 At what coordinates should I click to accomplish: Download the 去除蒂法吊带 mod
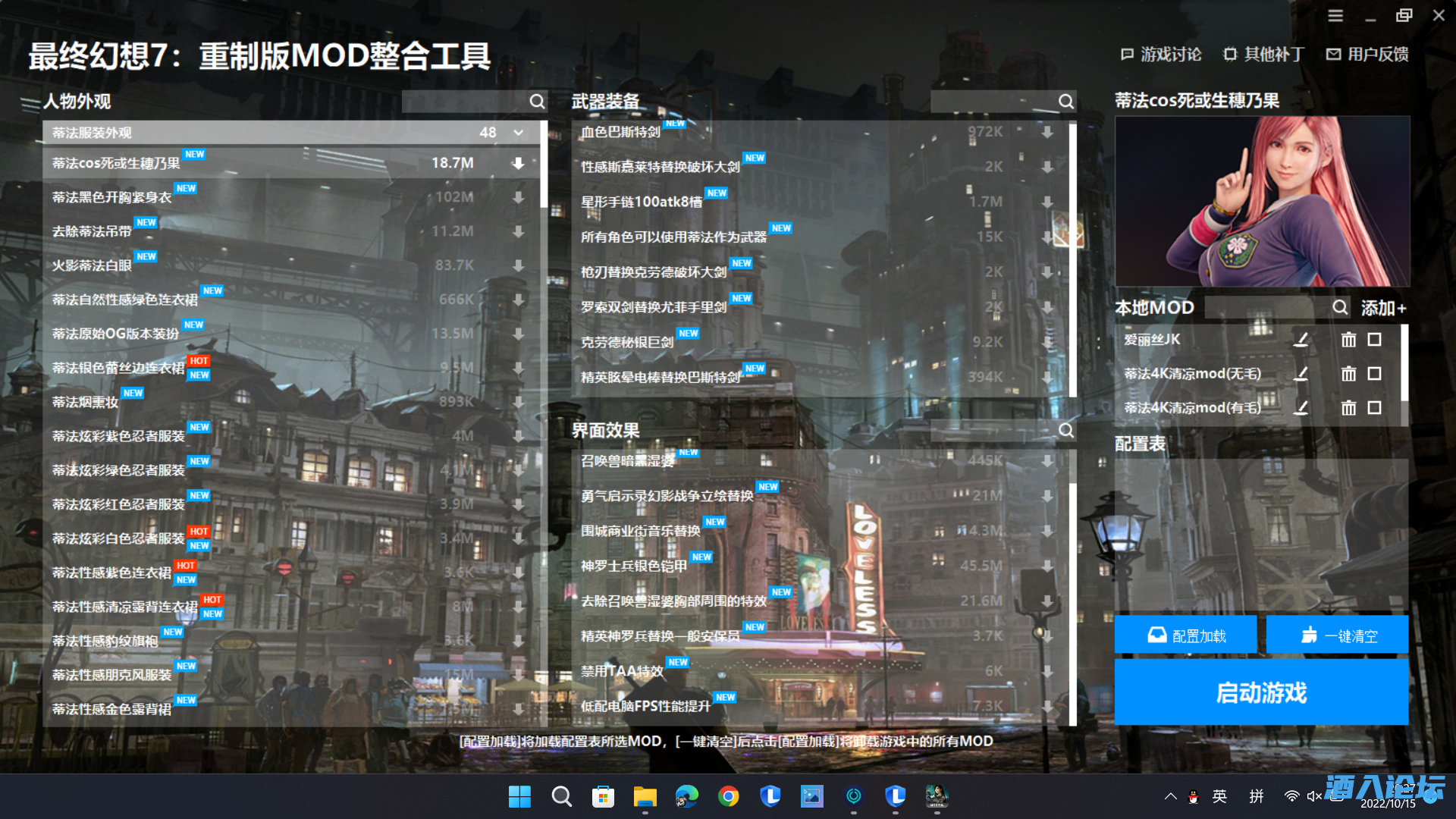518,231
